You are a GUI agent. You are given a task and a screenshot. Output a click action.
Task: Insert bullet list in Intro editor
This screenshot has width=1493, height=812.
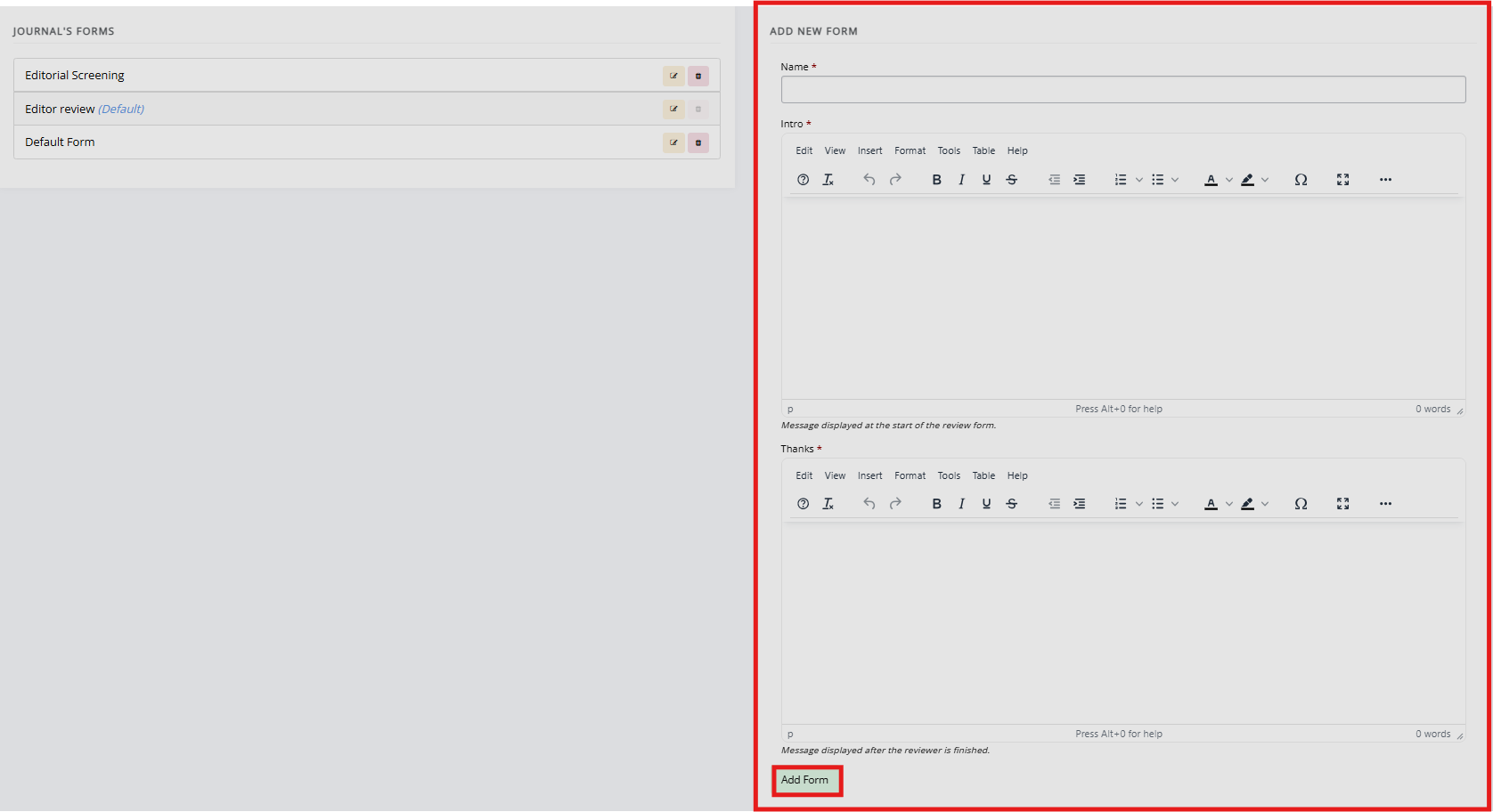coord(1157,180)
